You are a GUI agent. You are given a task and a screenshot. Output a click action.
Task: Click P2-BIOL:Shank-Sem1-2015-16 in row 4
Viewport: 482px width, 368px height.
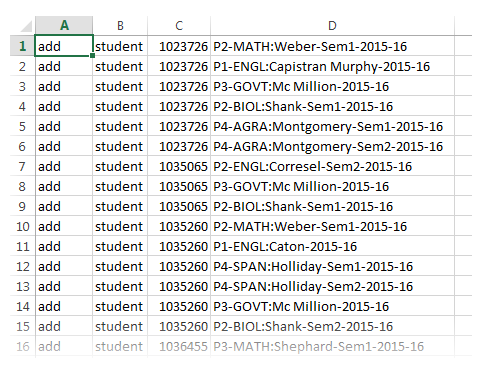point(332,106)
